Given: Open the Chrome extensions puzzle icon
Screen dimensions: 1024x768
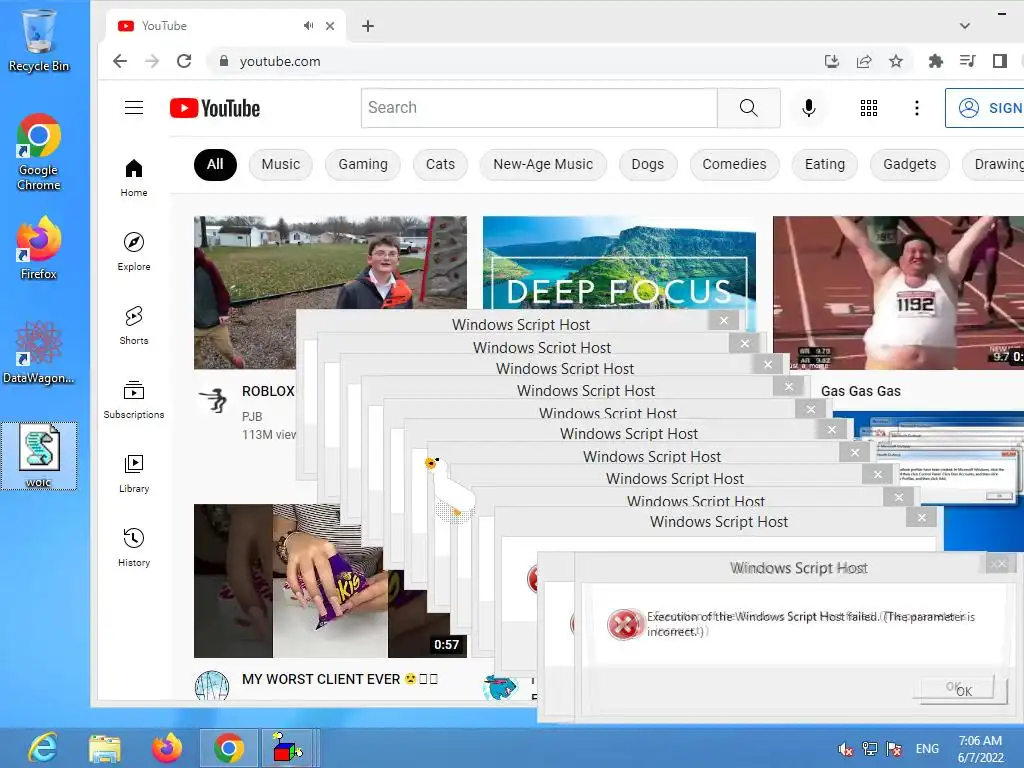Looking at the screenshot, I should click(x=935, y=61).
